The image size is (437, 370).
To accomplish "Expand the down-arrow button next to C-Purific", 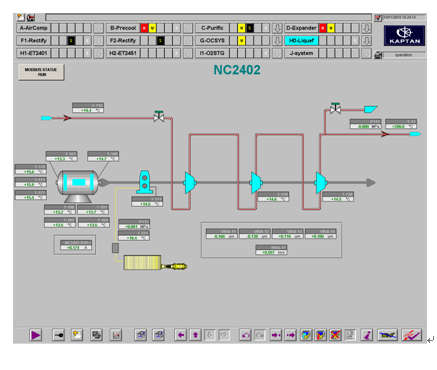I will pyautogui.click(x=277, y=28).
